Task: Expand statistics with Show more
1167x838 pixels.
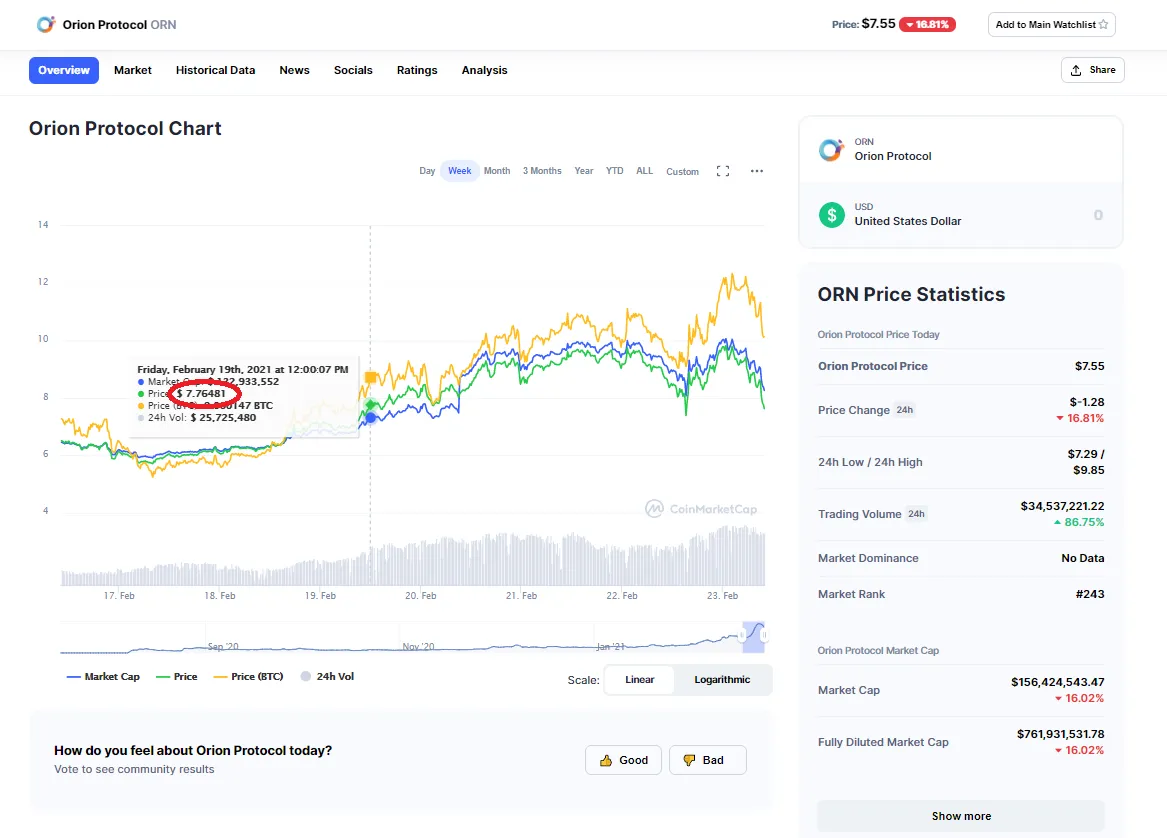Action: click(961, 816)
